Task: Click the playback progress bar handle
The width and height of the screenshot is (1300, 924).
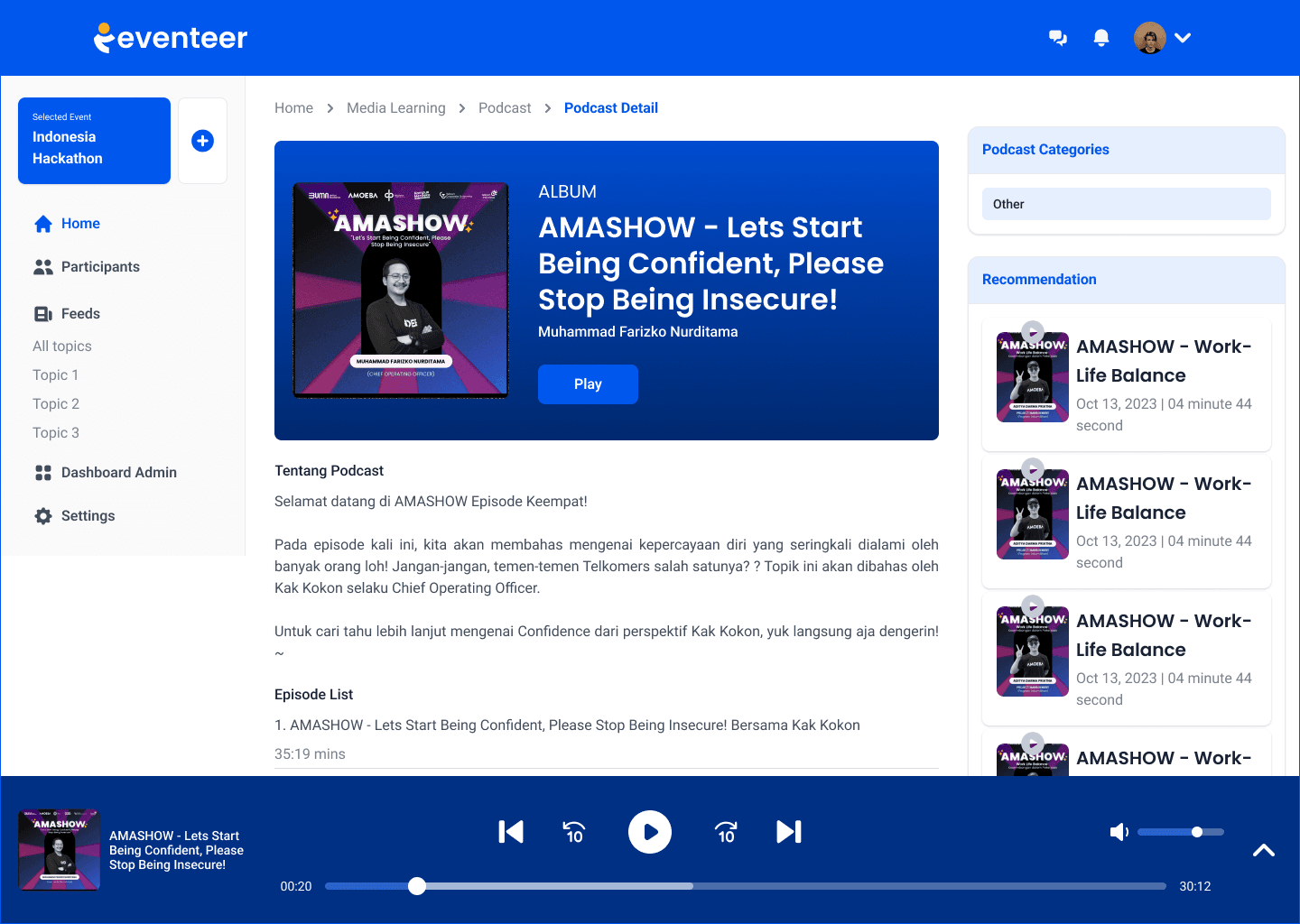Action: tap(417, 886)
